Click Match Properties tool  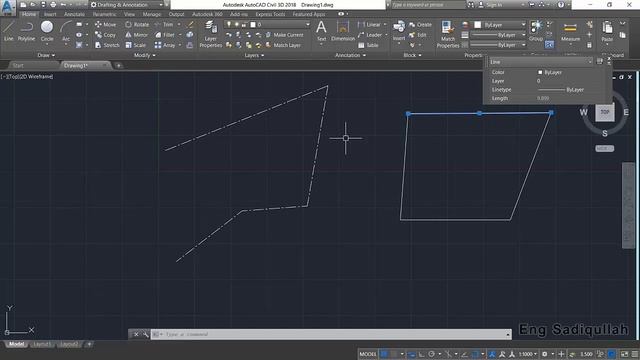point(448,35)
